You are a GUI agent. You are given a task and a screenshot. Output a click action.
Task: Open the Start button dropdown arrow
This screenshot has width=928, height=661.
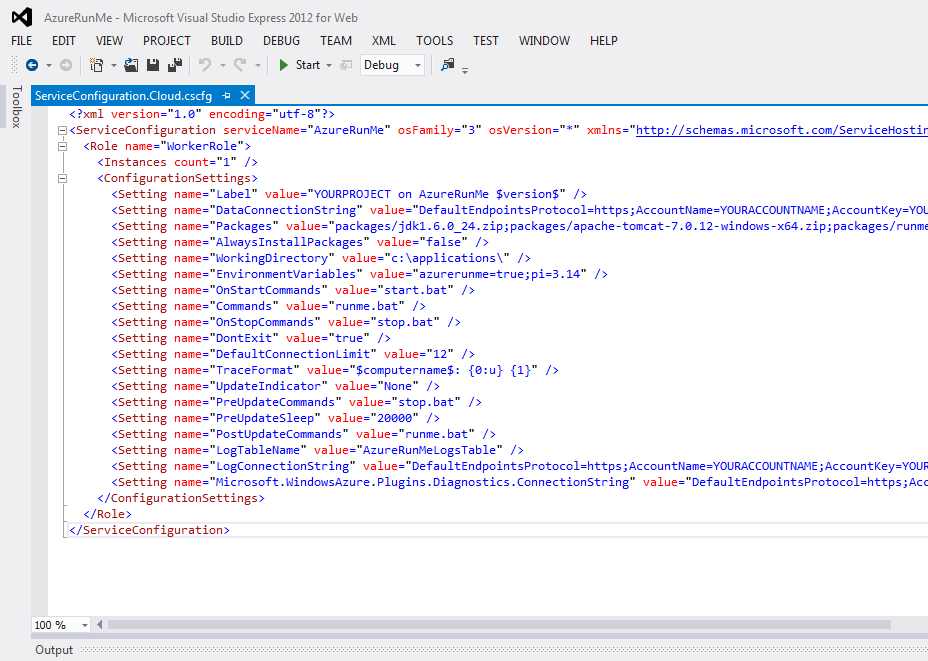click(328, 65)
